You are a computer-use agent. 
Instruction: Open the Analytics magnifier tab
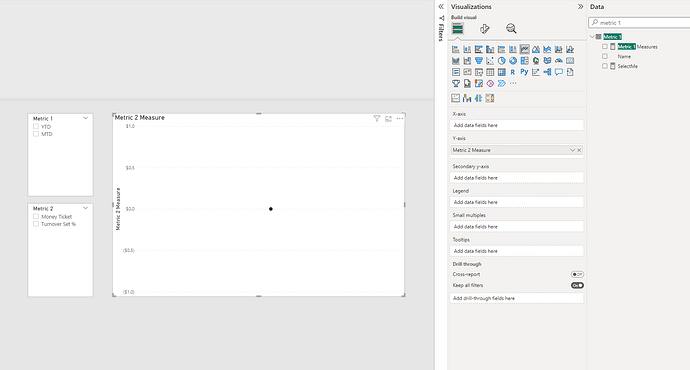[511, 29]
